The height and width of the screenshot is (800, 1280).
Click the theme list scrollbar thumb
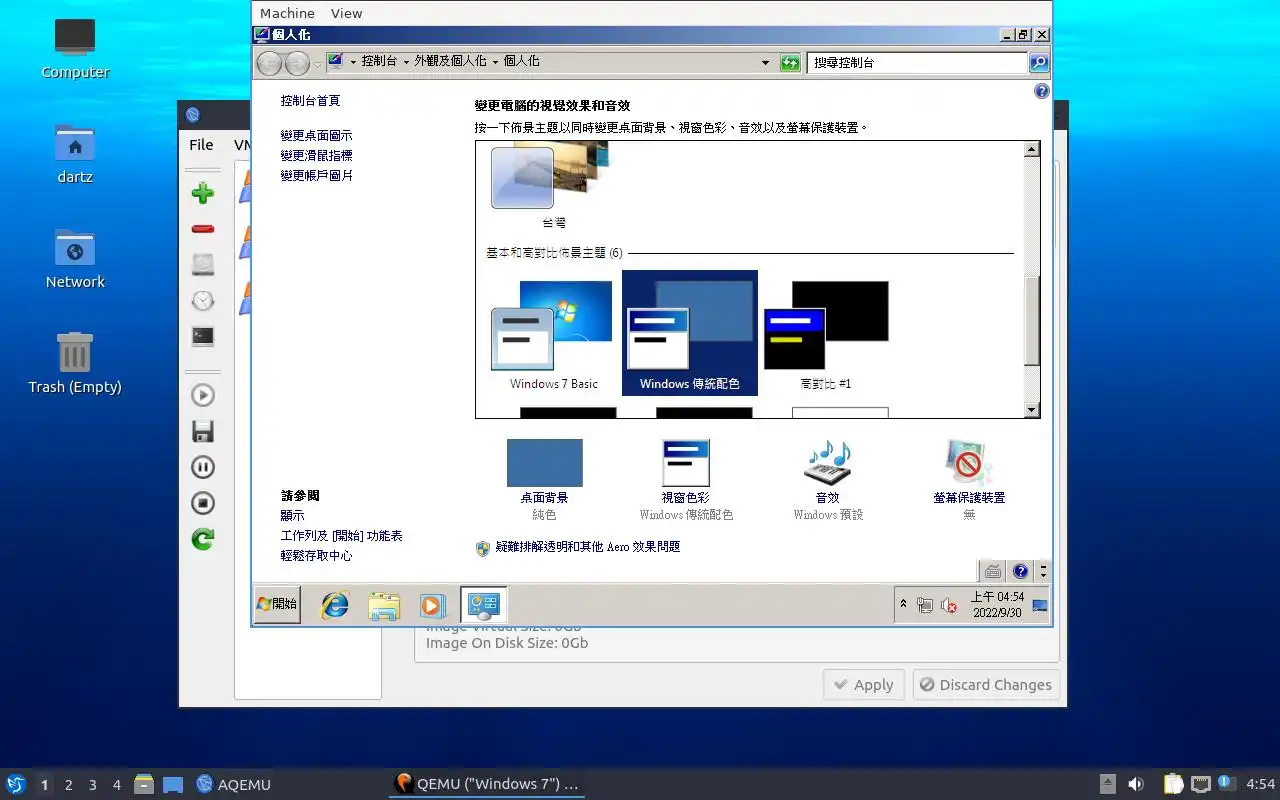coord(1032,320)
